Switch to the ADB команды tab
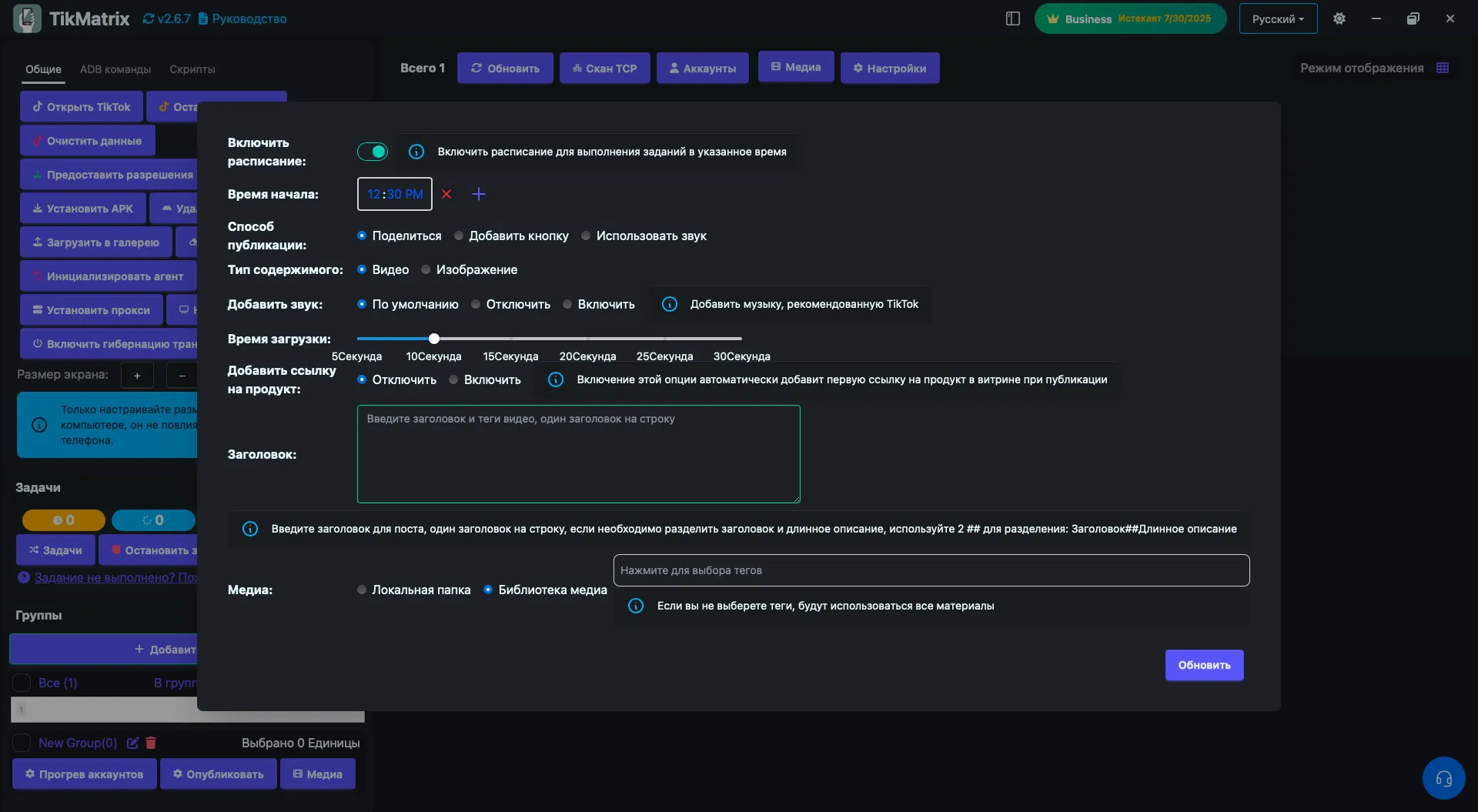This screenshot has height=812, width=1478. 115,69
